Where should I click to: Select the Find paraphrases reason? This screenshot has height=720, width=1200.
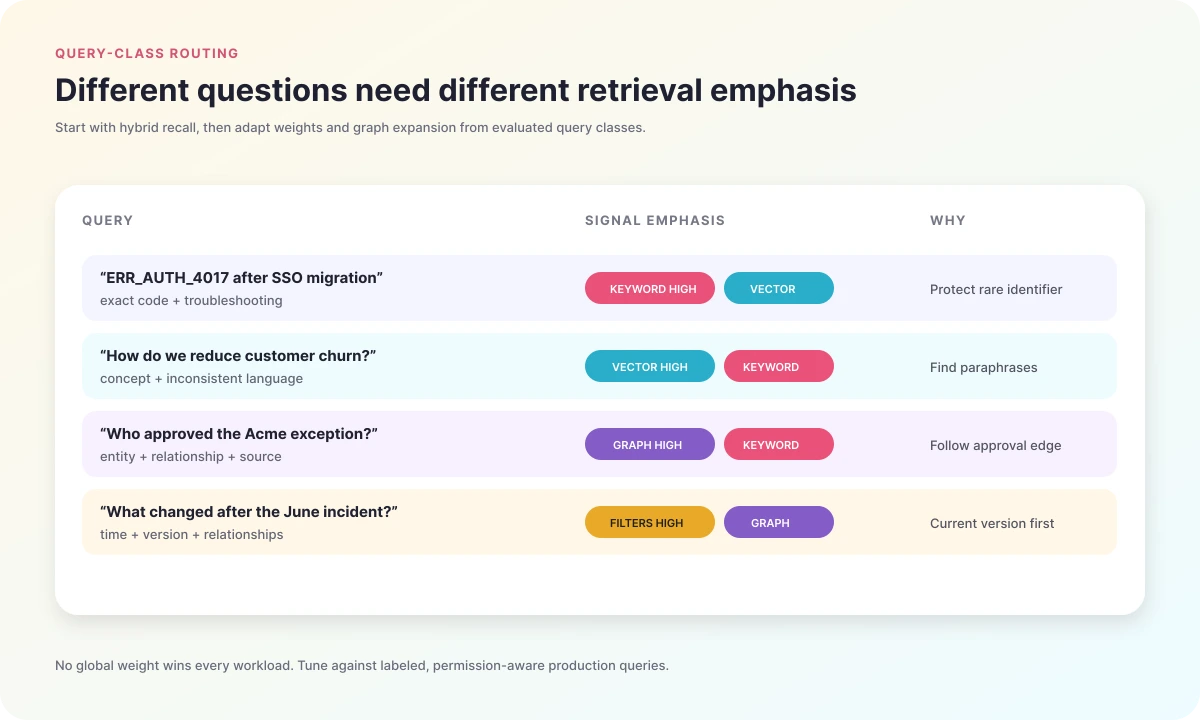tap(984, 367)
